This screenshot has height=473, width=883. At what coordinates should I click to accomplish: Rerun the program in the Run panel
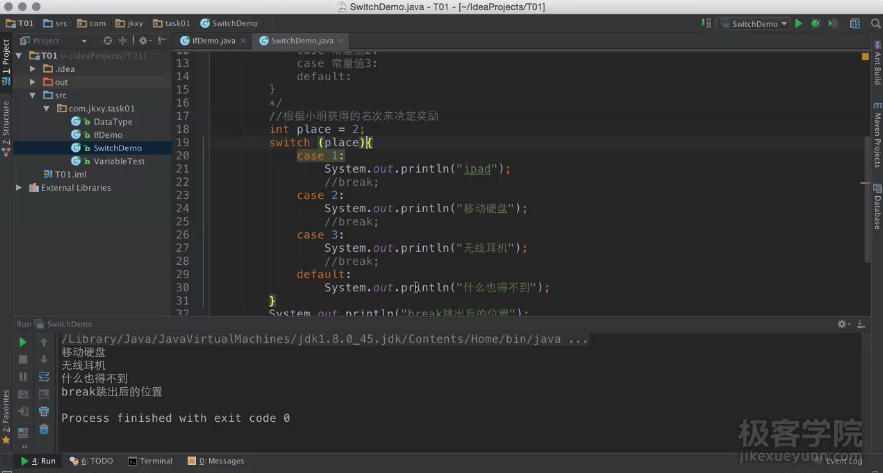coord(23,342)
